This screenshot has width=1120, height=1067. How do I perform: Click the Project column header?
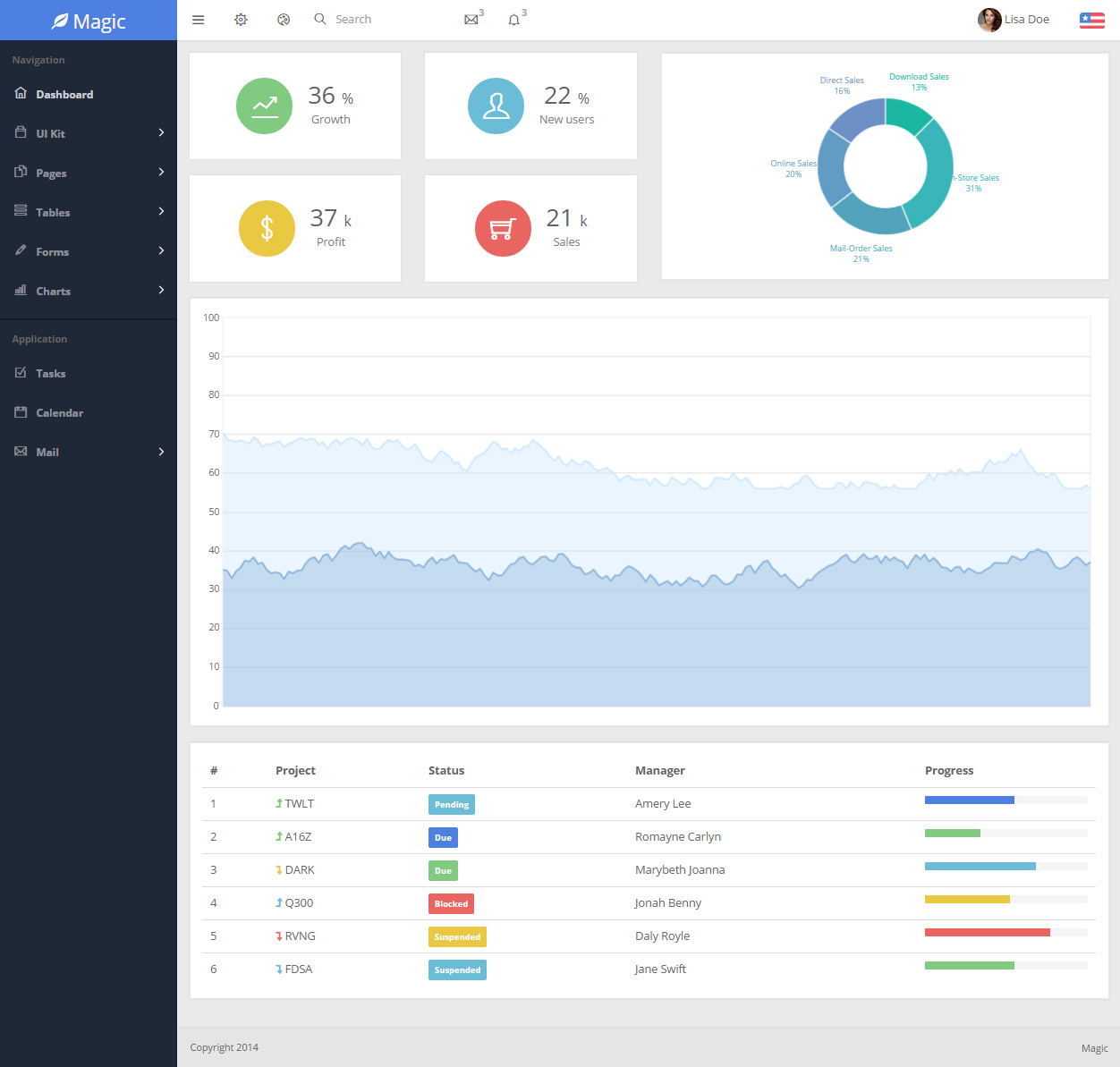point(295,770)
